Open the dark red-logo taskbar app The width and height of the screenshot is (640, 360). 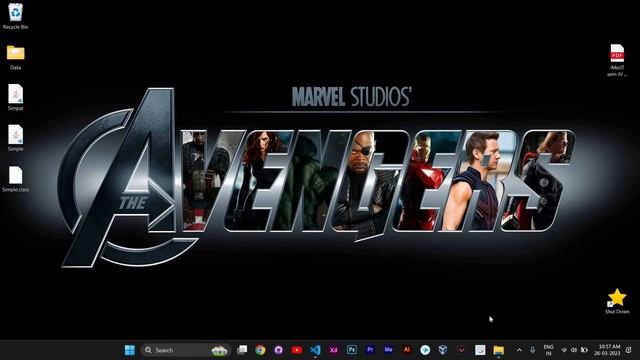pos(461,350)
